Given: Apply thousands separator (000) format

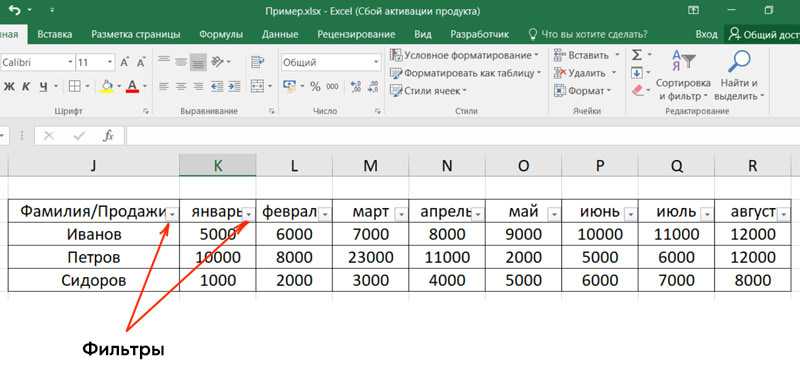Looking at the screenshot, I should click(x=333, y=87).
